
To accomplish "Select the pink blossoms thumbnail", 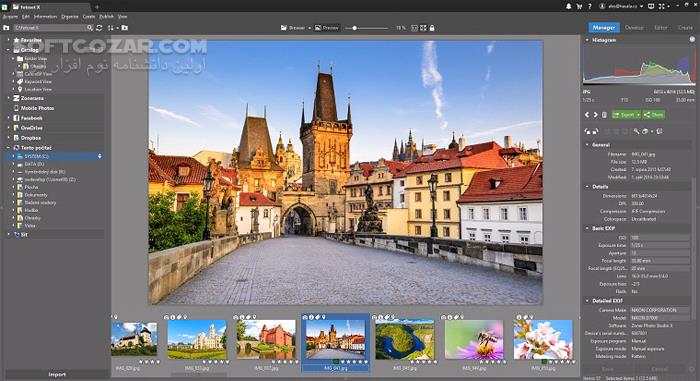I will tap(543, 339).
